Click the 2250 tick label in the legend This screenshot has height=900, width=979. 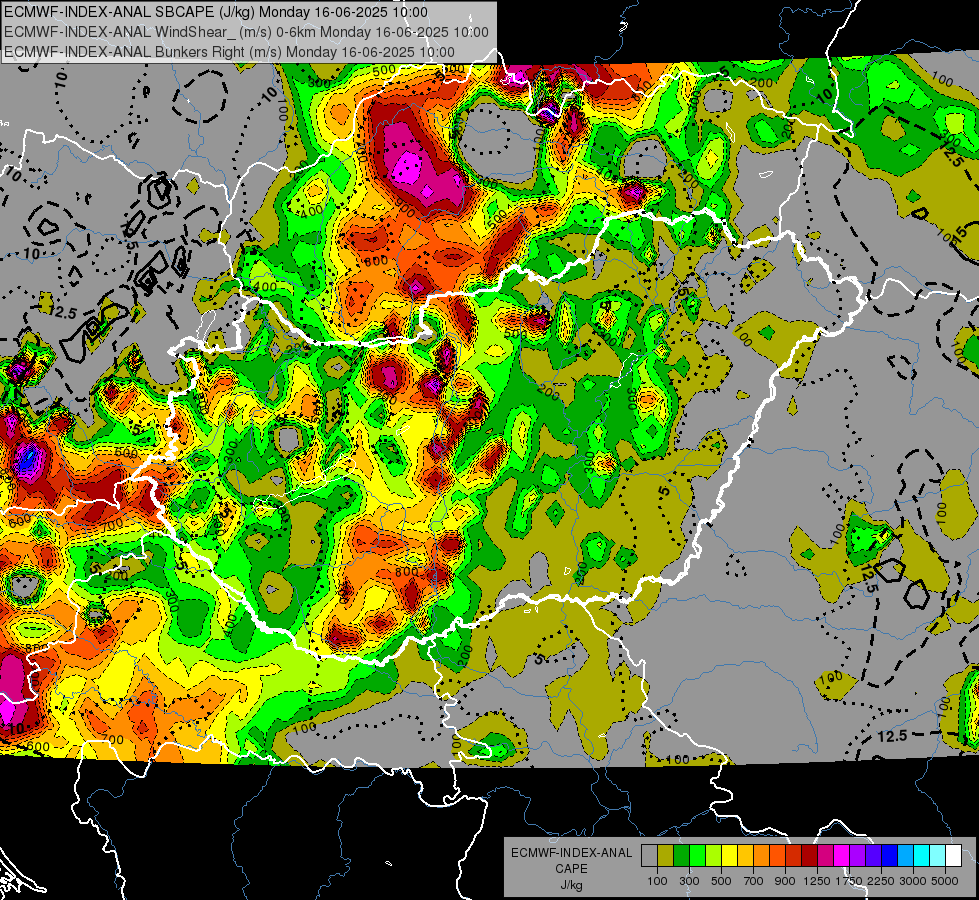[882, 881]
